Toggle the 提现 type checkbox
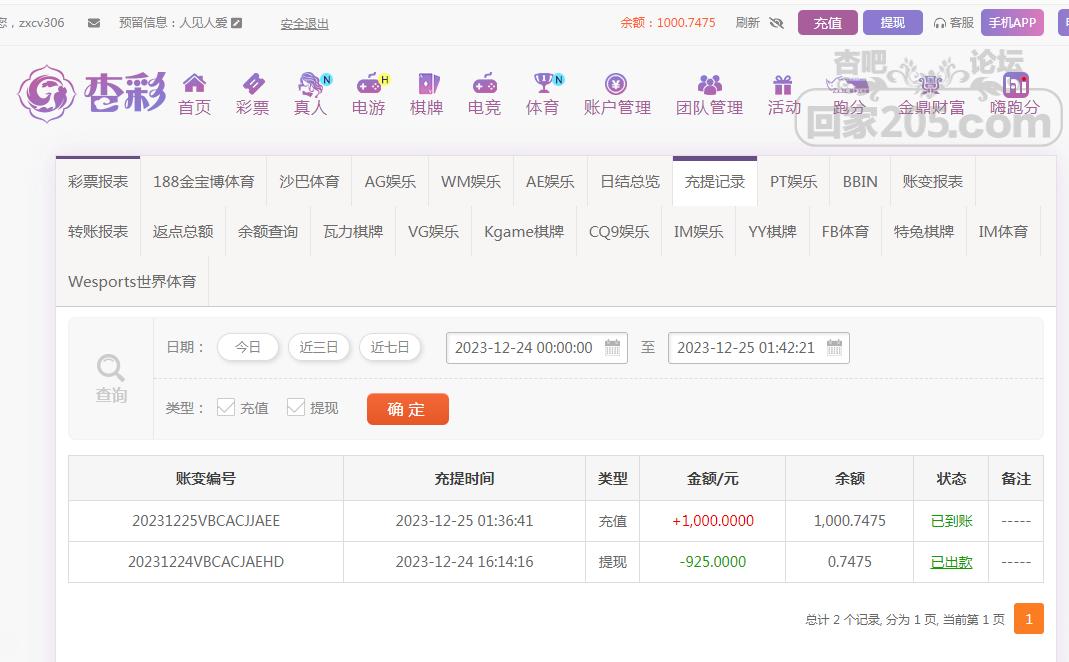 click(296, 407)
